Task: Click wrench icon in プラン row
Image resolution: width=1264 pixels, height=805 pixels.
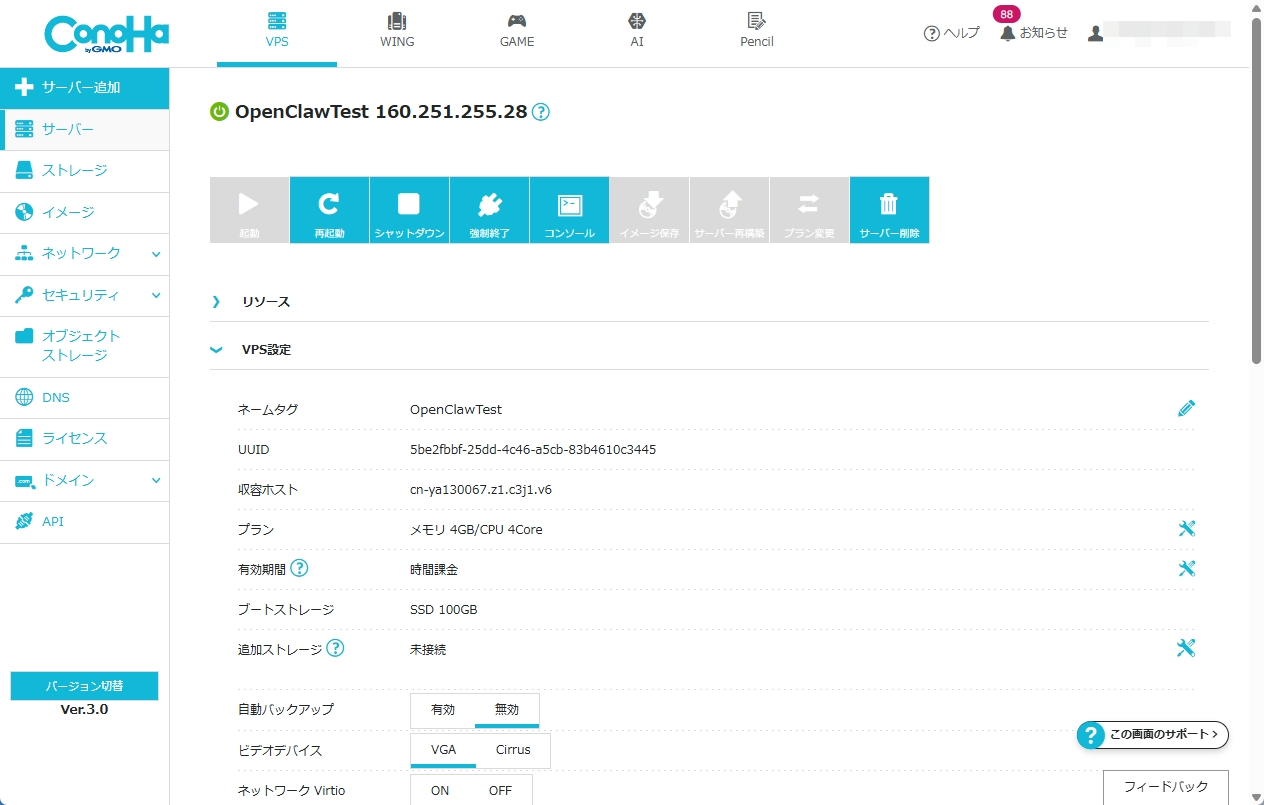Action: point(1186,528)
